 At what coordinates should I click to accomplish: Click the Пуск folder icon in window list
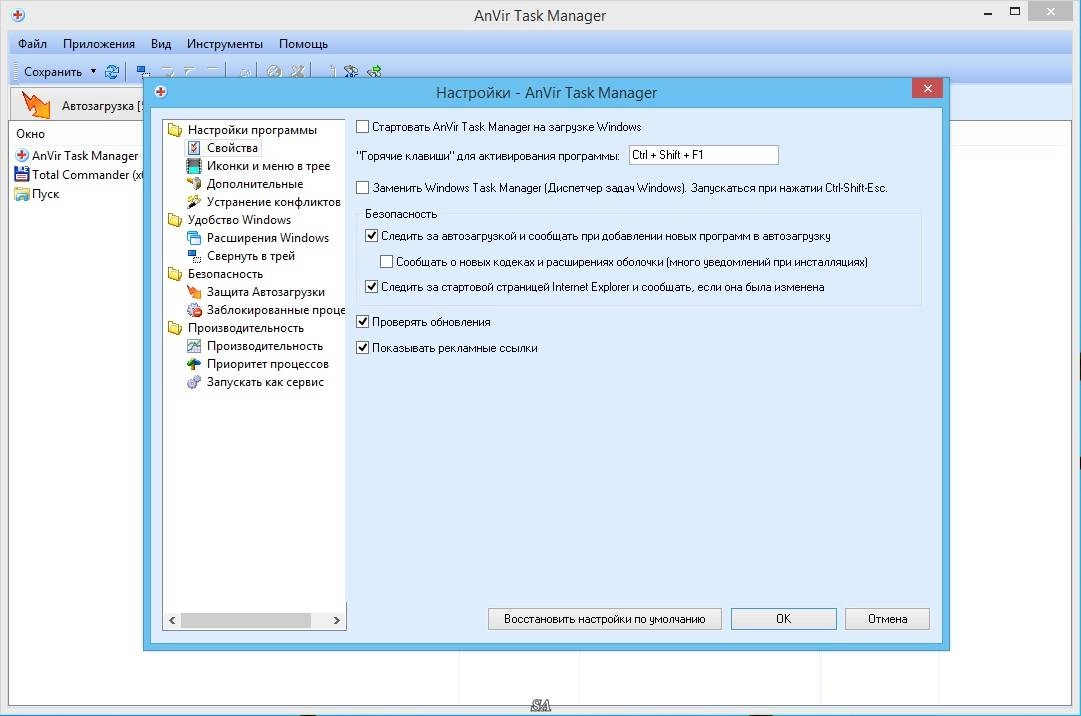(22, 194)
